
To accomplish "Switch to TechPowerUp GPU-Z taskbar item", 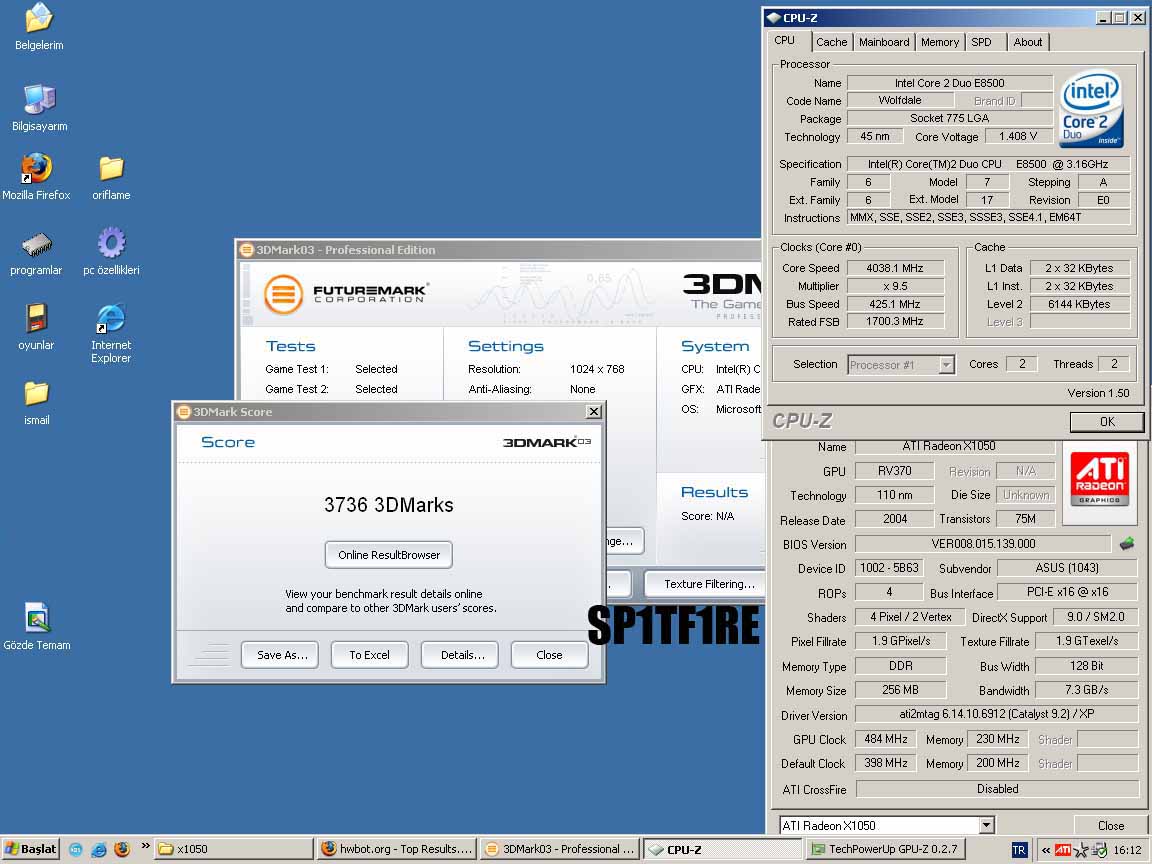I will [887, 849].
